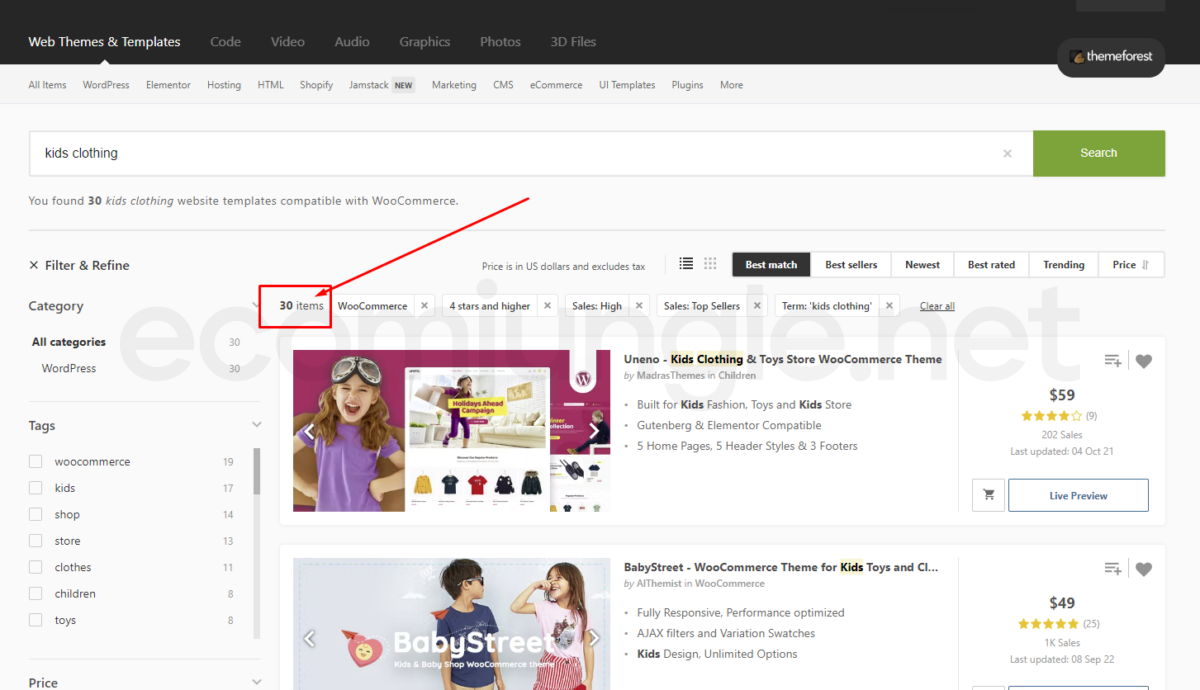Collapse the Tags filter section
The width and height of the screenshot is (1200, 690).
(256, 425)
